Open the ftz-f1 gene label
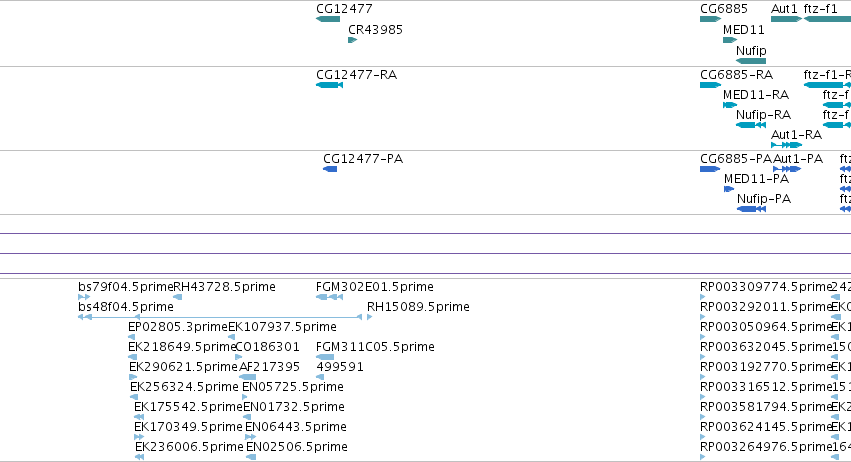This screenshot has width=851, height=462. pos(820,9)
